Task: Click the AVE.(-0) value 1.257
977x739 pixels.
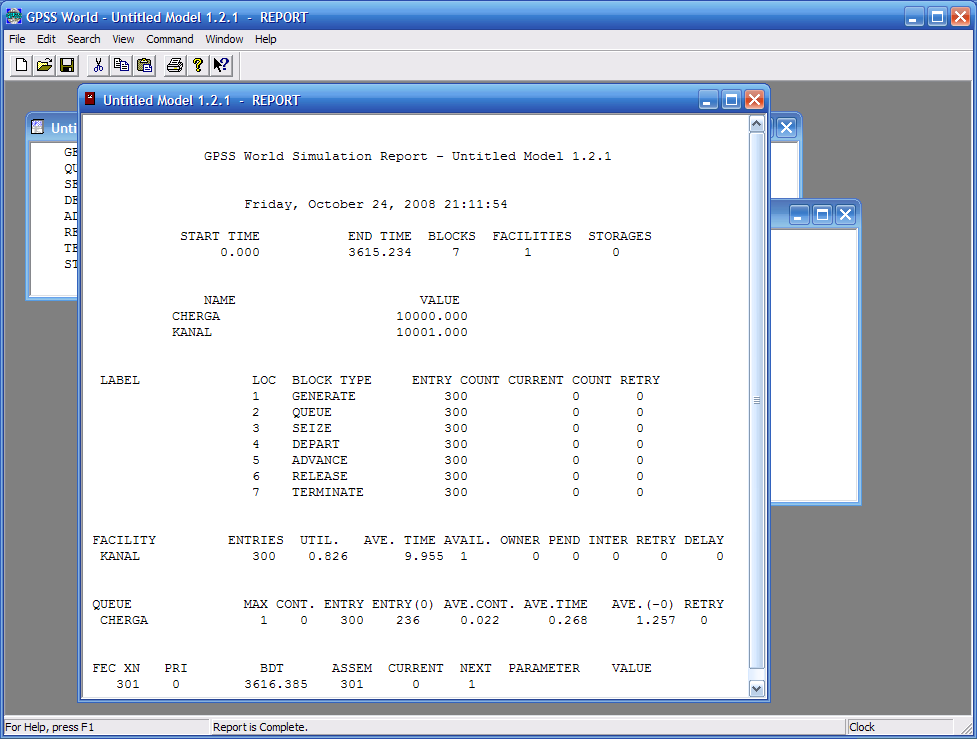Action: pos(655,621)
